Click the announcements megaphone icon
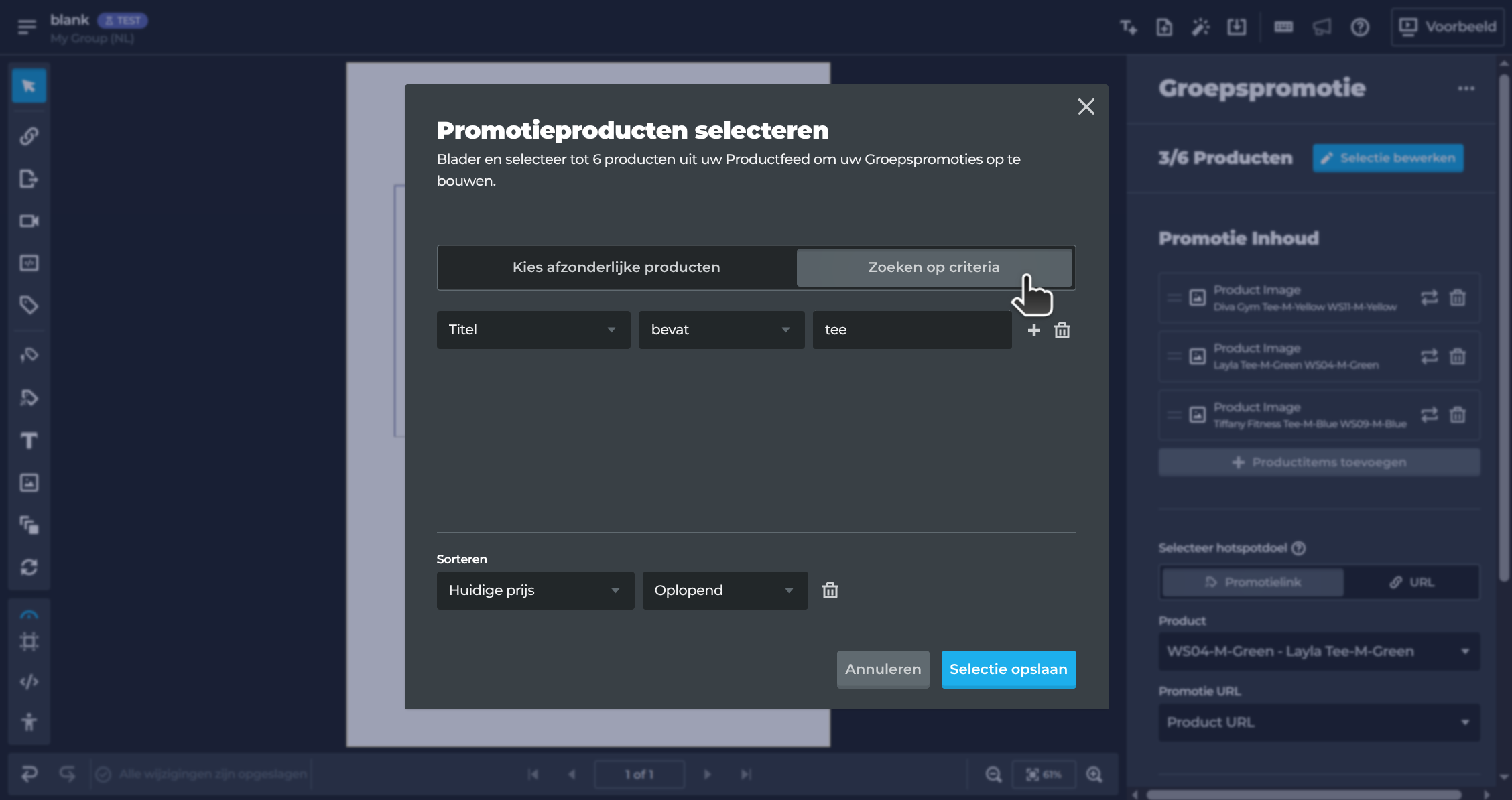The image size is (1512, 800). 1322,27
